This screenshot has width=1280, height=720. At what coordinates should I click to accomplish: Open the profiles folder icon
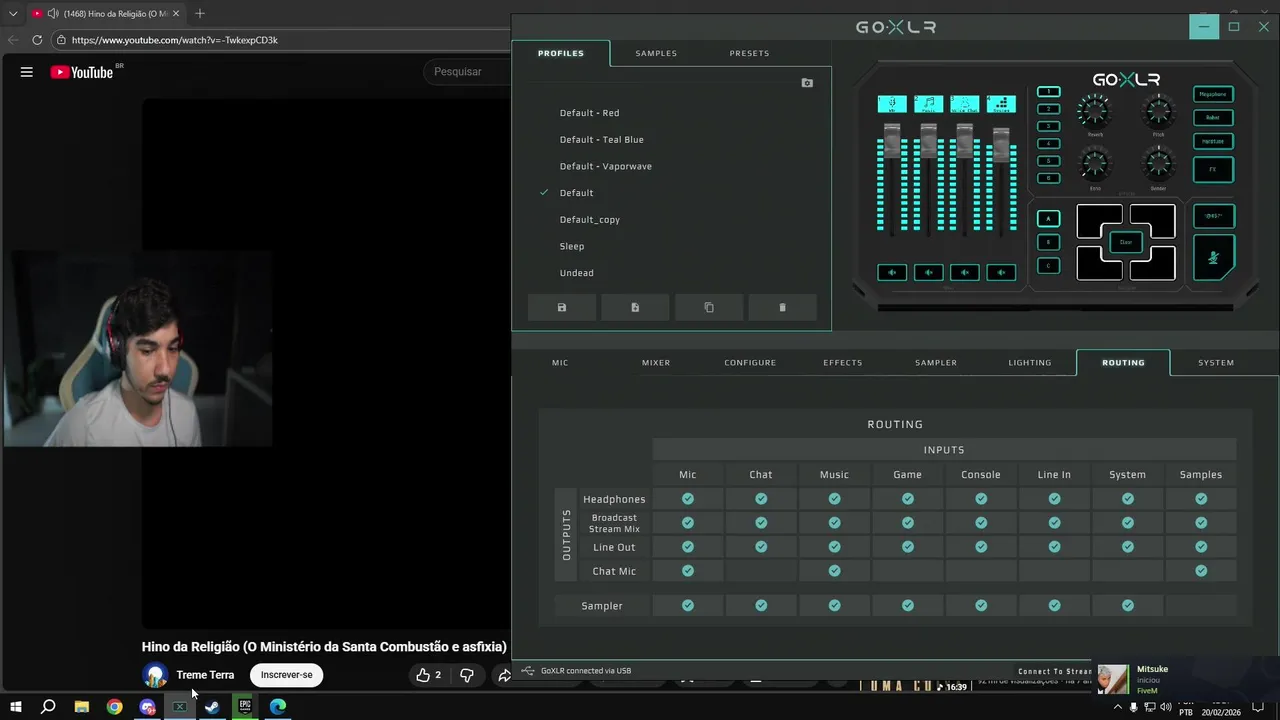pyautogui.click(x=807, y=83)
